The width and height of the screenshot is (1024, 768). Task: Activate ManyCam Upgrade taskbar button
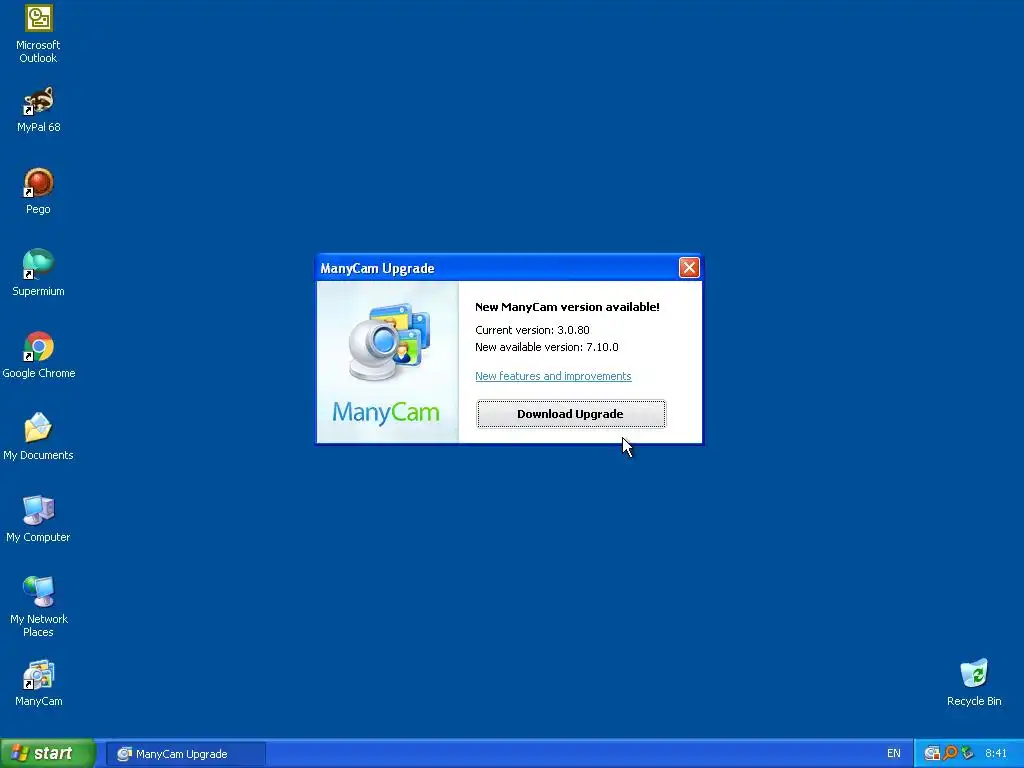tap(185, 754)
